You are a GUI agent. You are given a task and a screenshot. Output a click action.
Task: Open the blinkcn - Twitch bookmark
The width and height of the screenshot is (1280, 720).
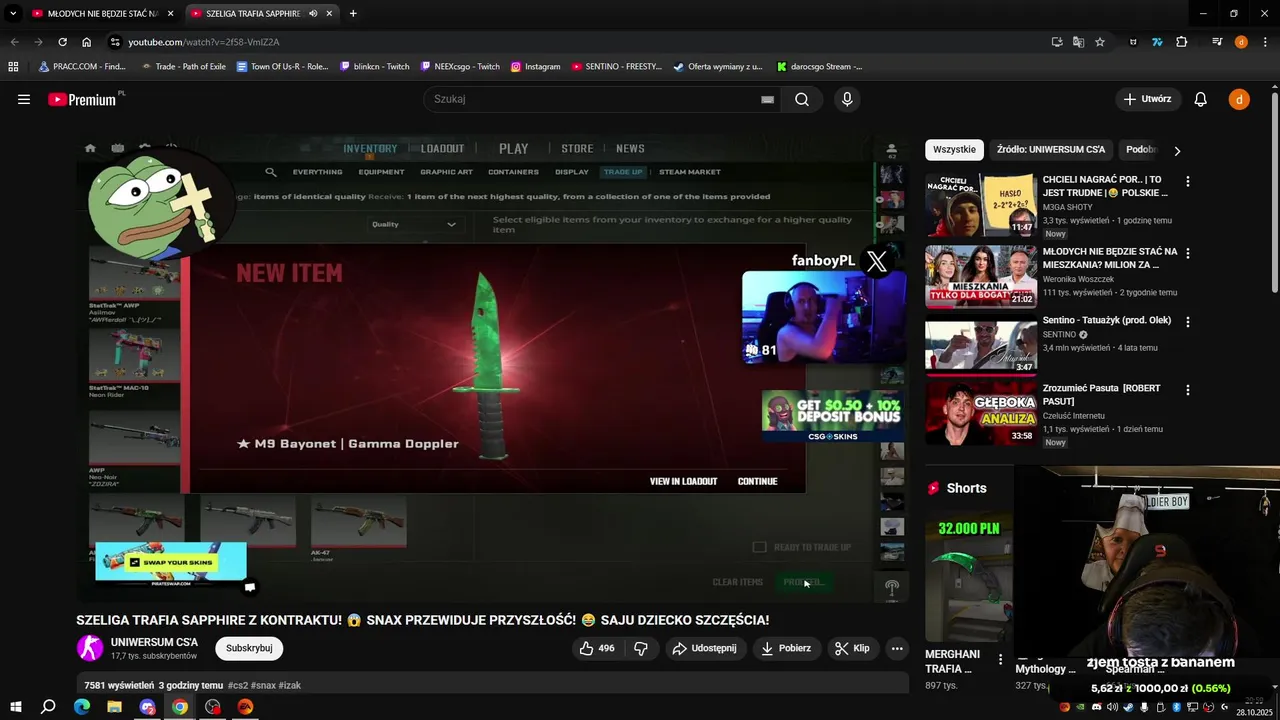pos(375,67)
